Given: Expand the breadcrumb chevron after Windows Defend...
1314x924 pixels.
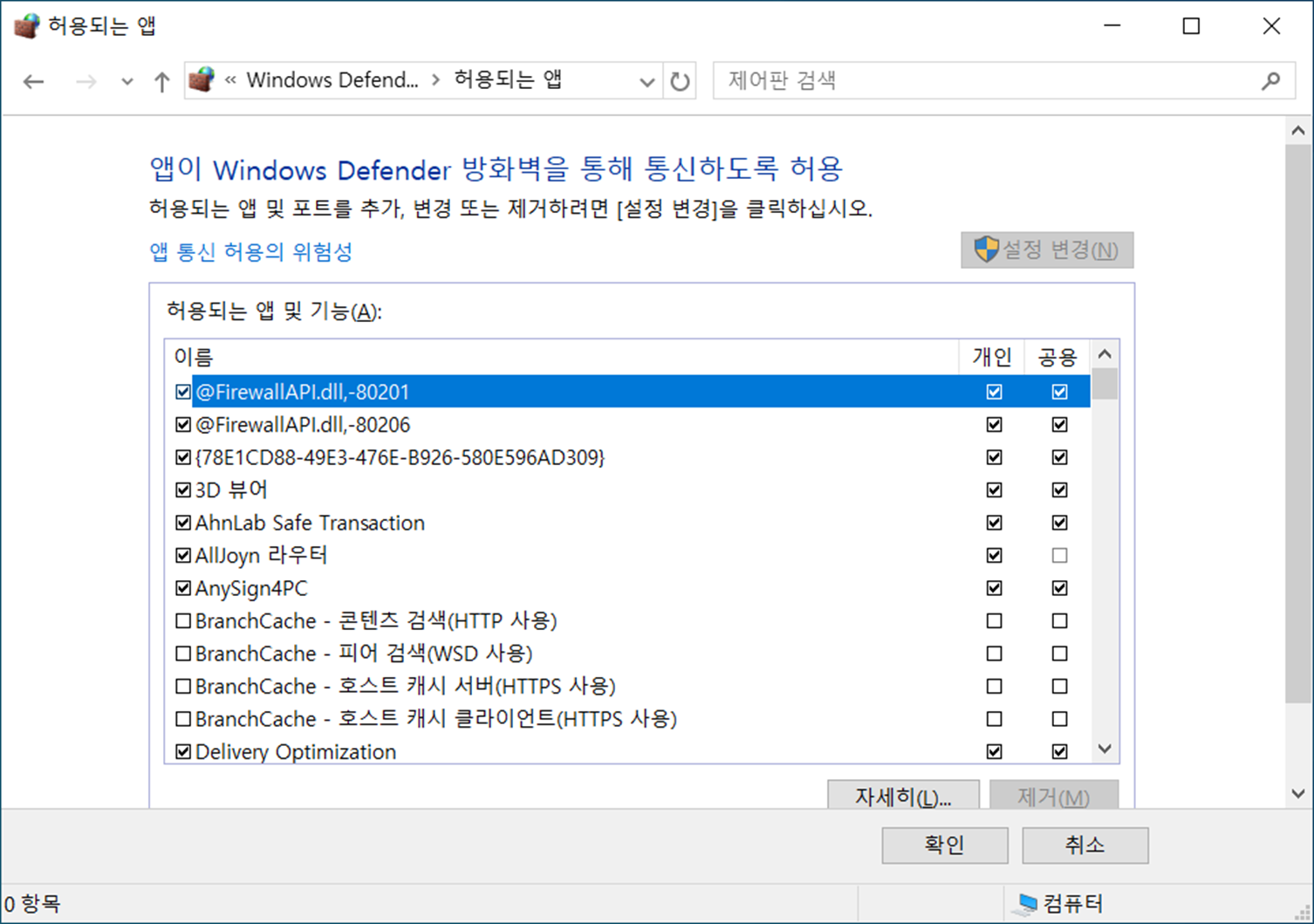Looking at the screenshot, I should (436, 80).
